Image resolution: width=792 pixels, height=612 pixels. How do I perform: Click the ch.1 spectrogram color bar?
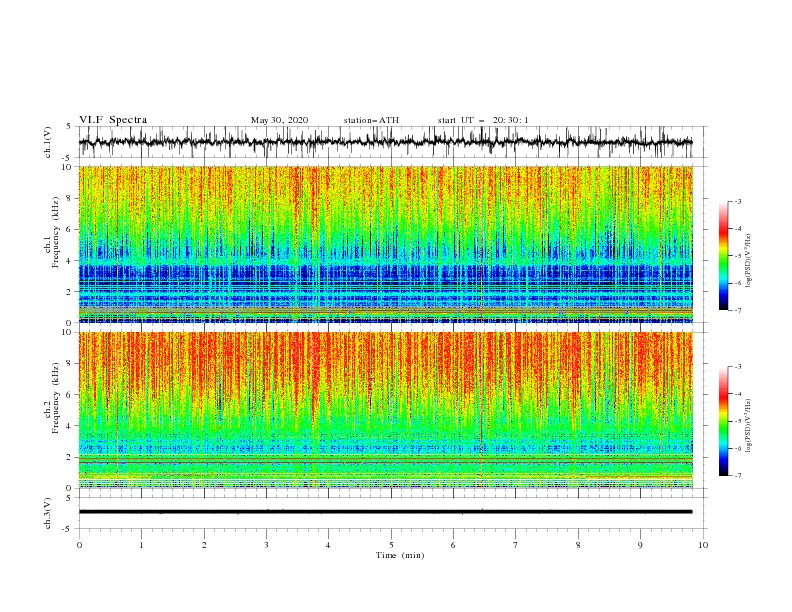[723, 256]
